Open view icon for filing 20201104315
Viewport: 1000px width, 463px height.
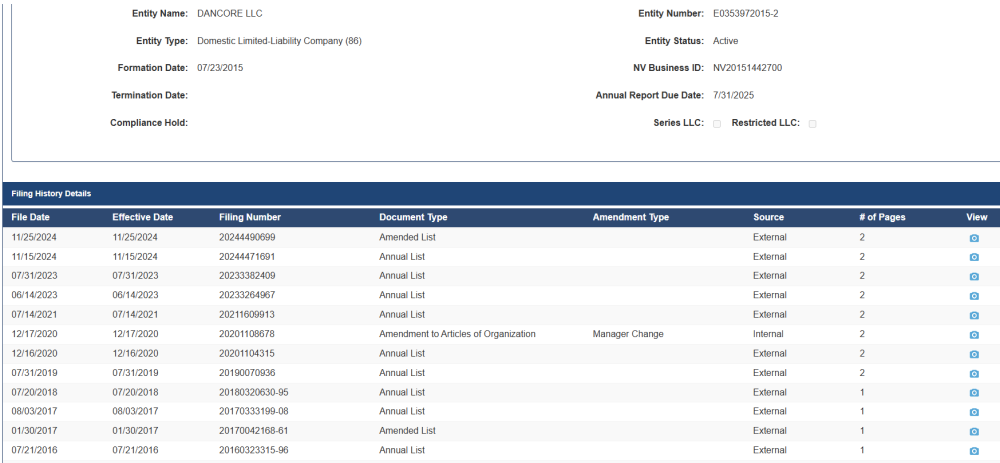point(974,354)
